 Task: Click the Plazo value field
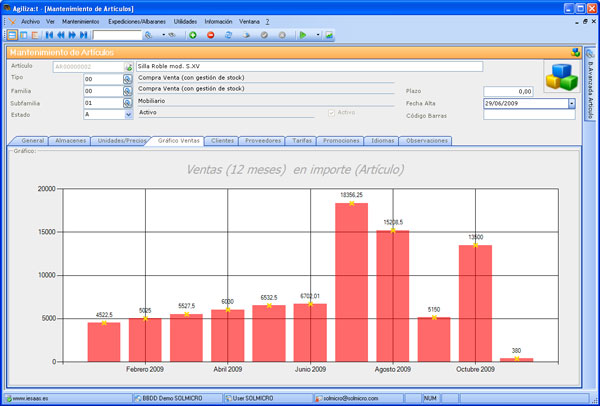tap(508, 91)
